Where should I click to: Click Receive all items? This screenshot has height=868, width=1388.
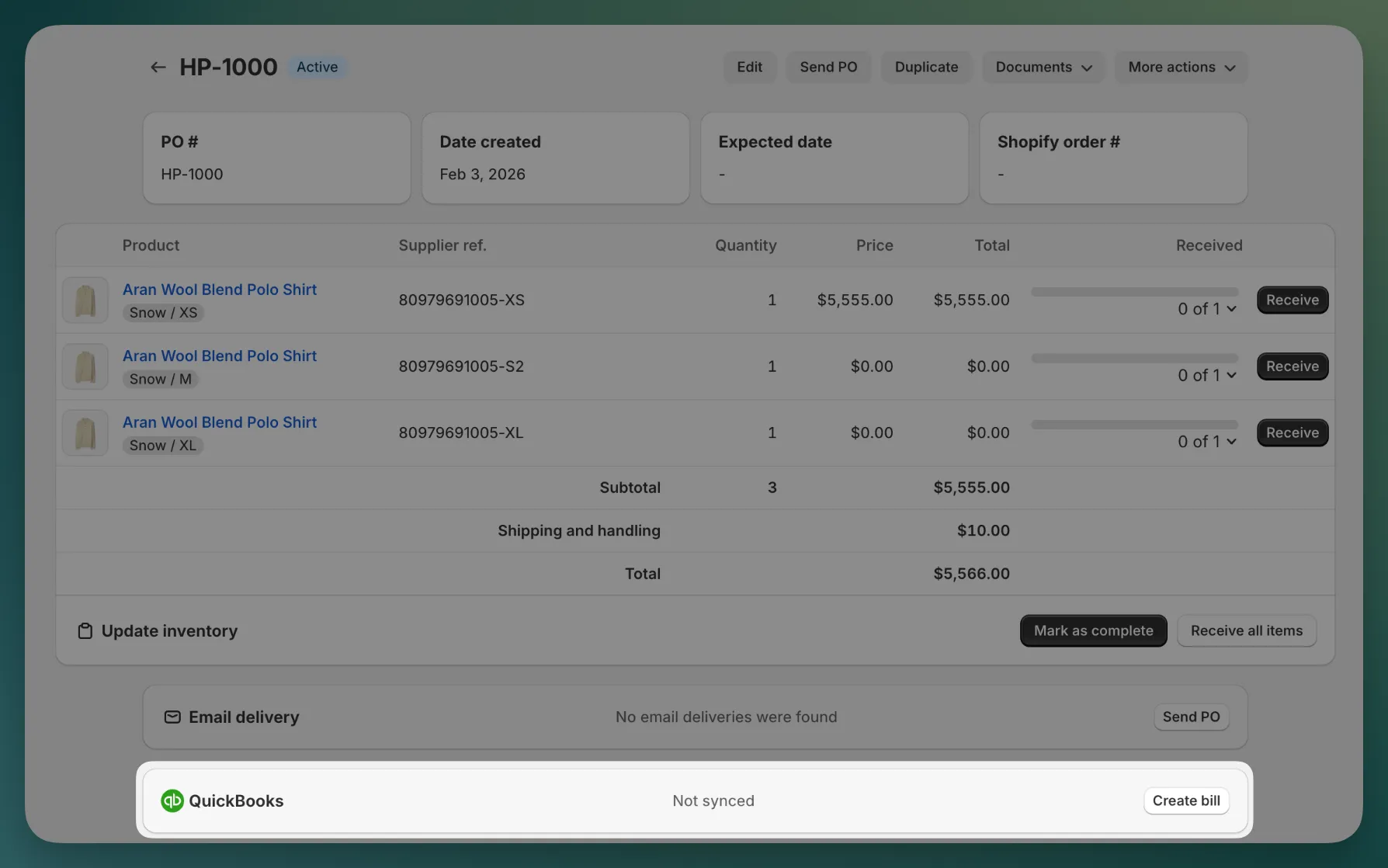click(x=1246, y=630)
